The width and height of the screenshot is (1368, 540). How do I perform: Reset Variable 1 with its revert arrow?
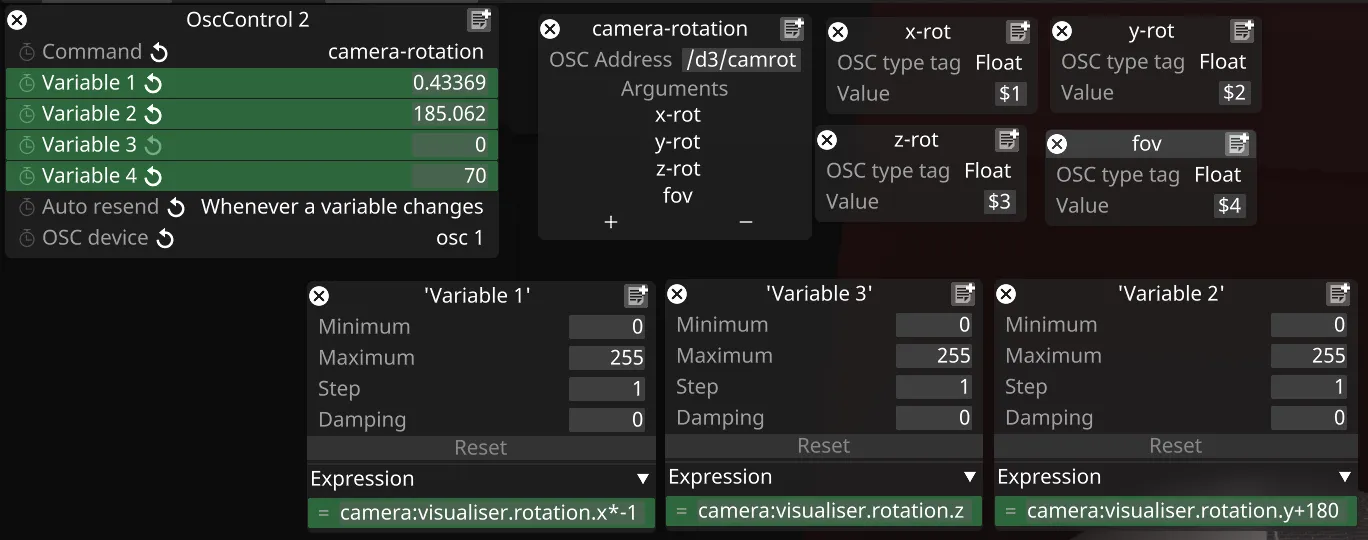pos(153,83)
